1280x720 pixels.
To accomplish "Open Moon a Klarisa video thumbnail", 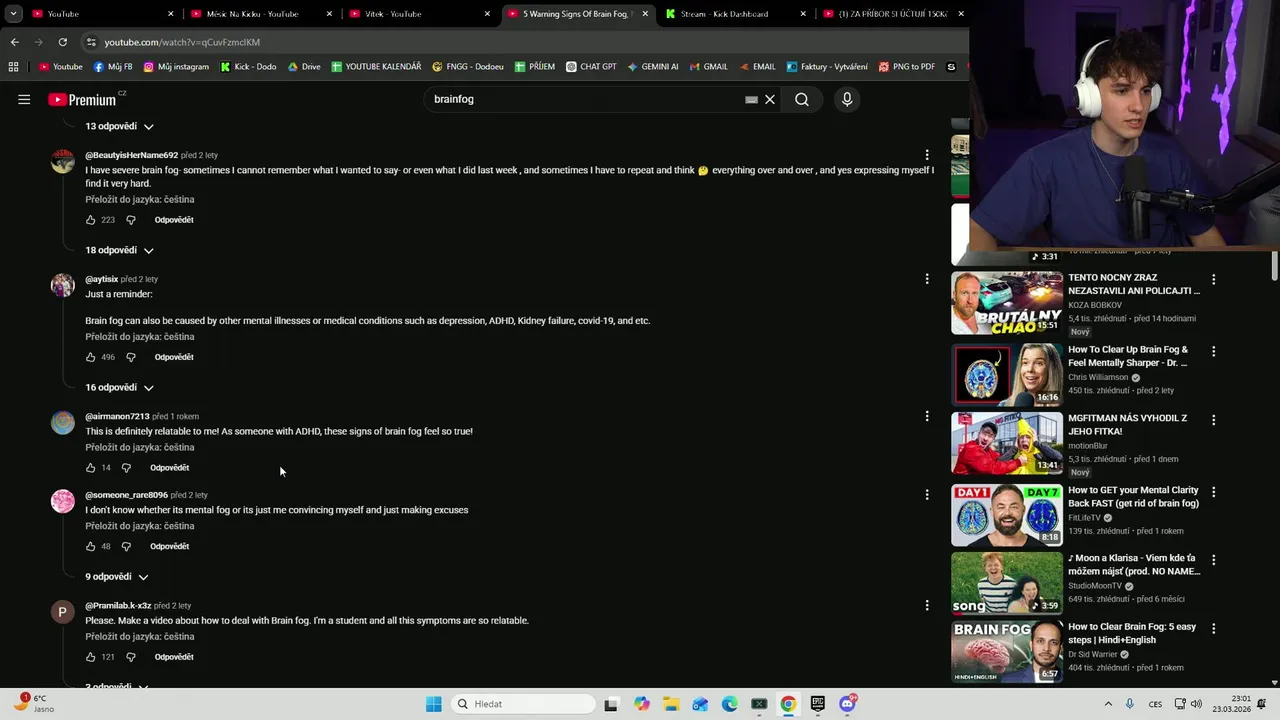I will coord(1007,583).
